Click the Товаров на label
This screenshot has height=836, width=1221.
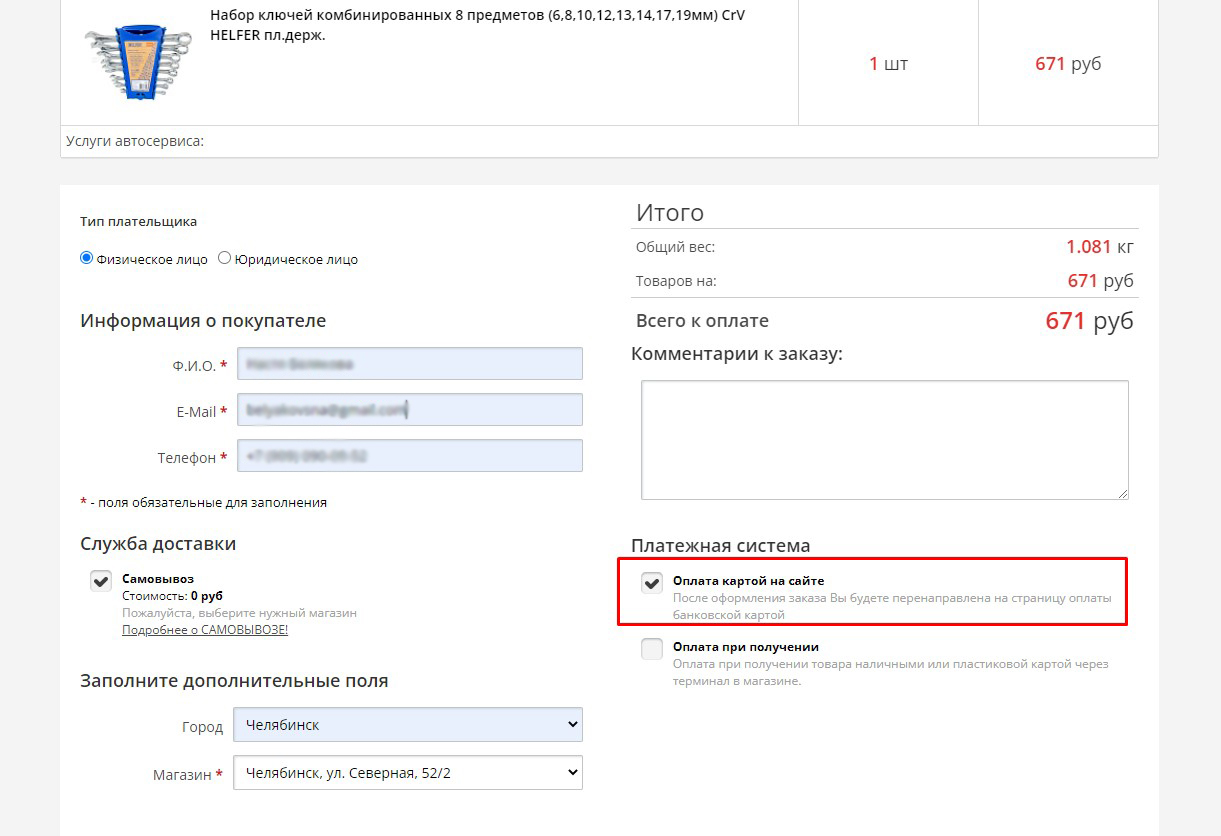click(676, 281)
